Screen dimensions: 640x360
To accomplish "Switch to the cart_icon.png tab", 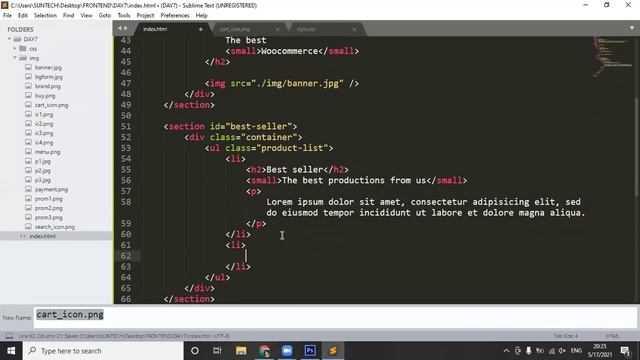I will 235,29.
